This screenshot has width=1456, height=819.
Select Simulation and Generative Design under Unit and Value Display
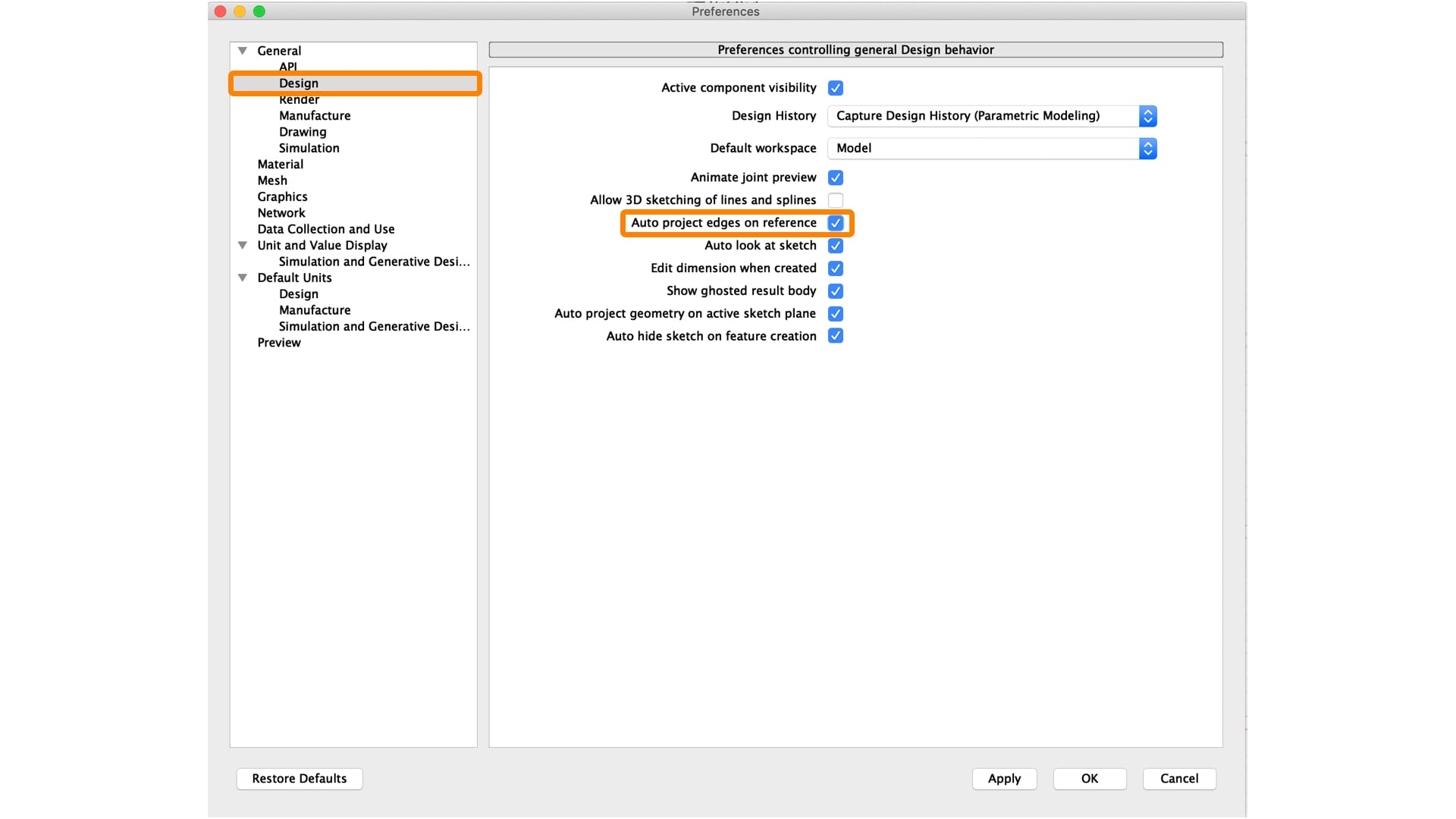tap(375, 262)
